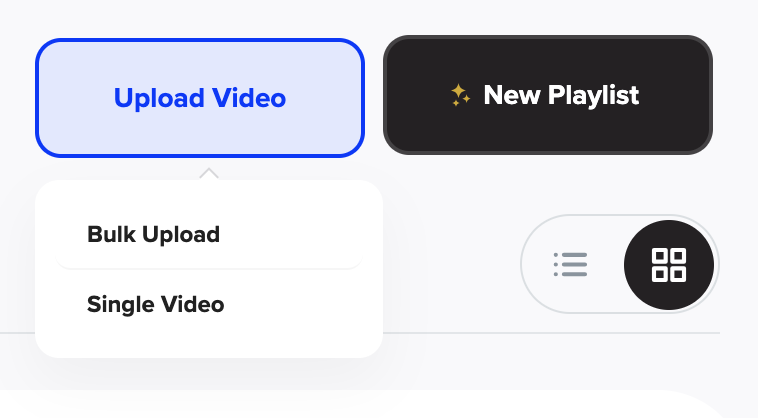
Task: Switch to grid view layout
Action: pyautogui.click(x=669, y=265)
